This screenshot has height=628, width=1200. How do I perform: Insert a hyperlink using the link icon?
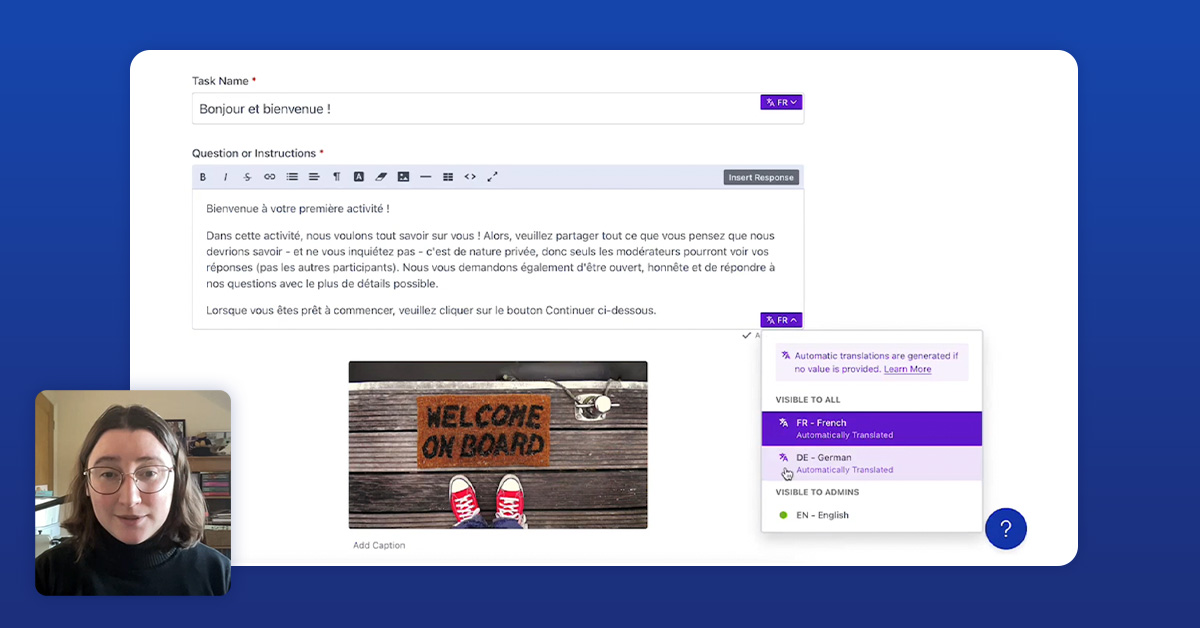coord(269,177)
